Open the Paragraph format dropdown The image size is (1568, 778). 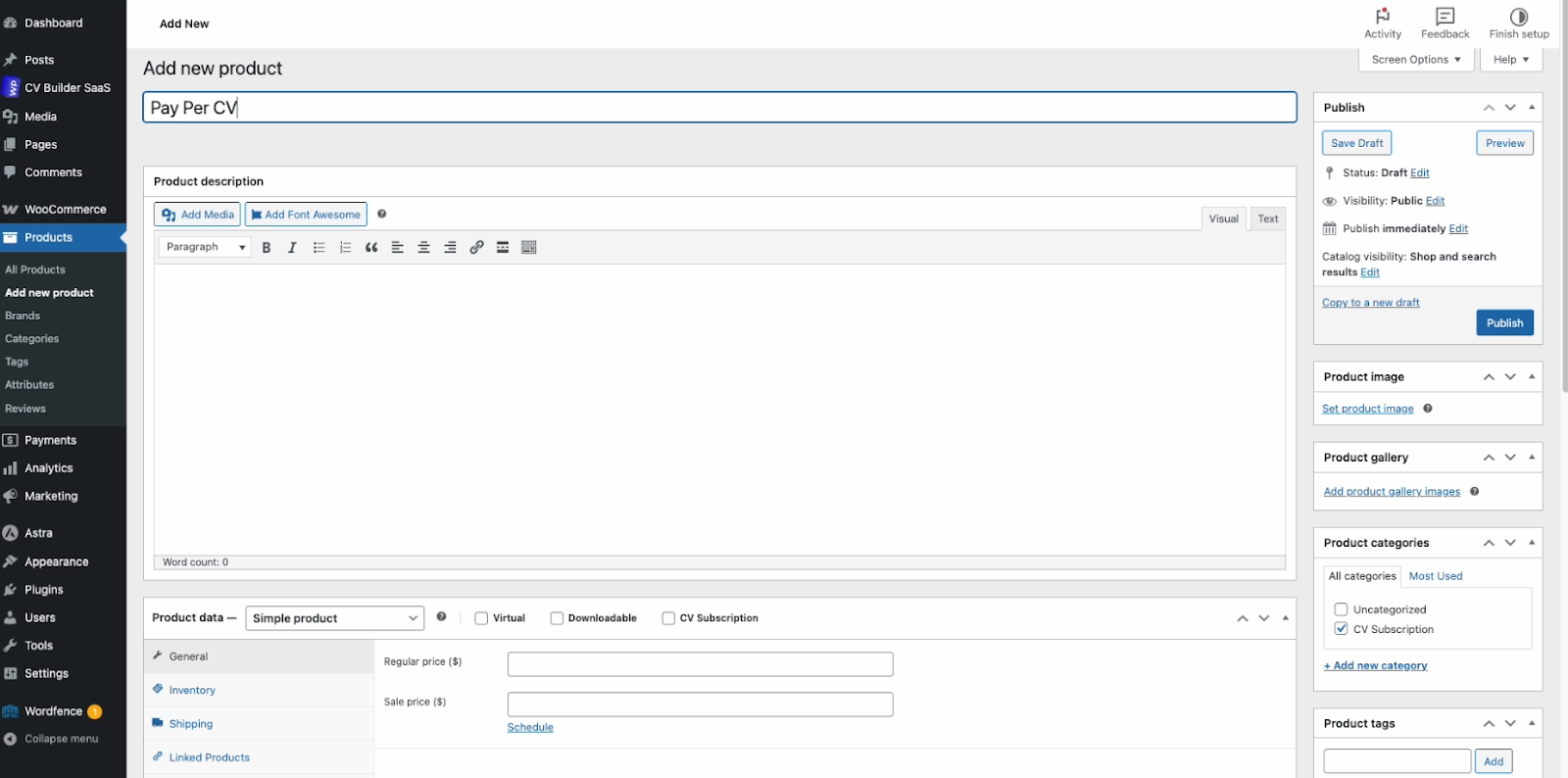[x=205, y=247]
